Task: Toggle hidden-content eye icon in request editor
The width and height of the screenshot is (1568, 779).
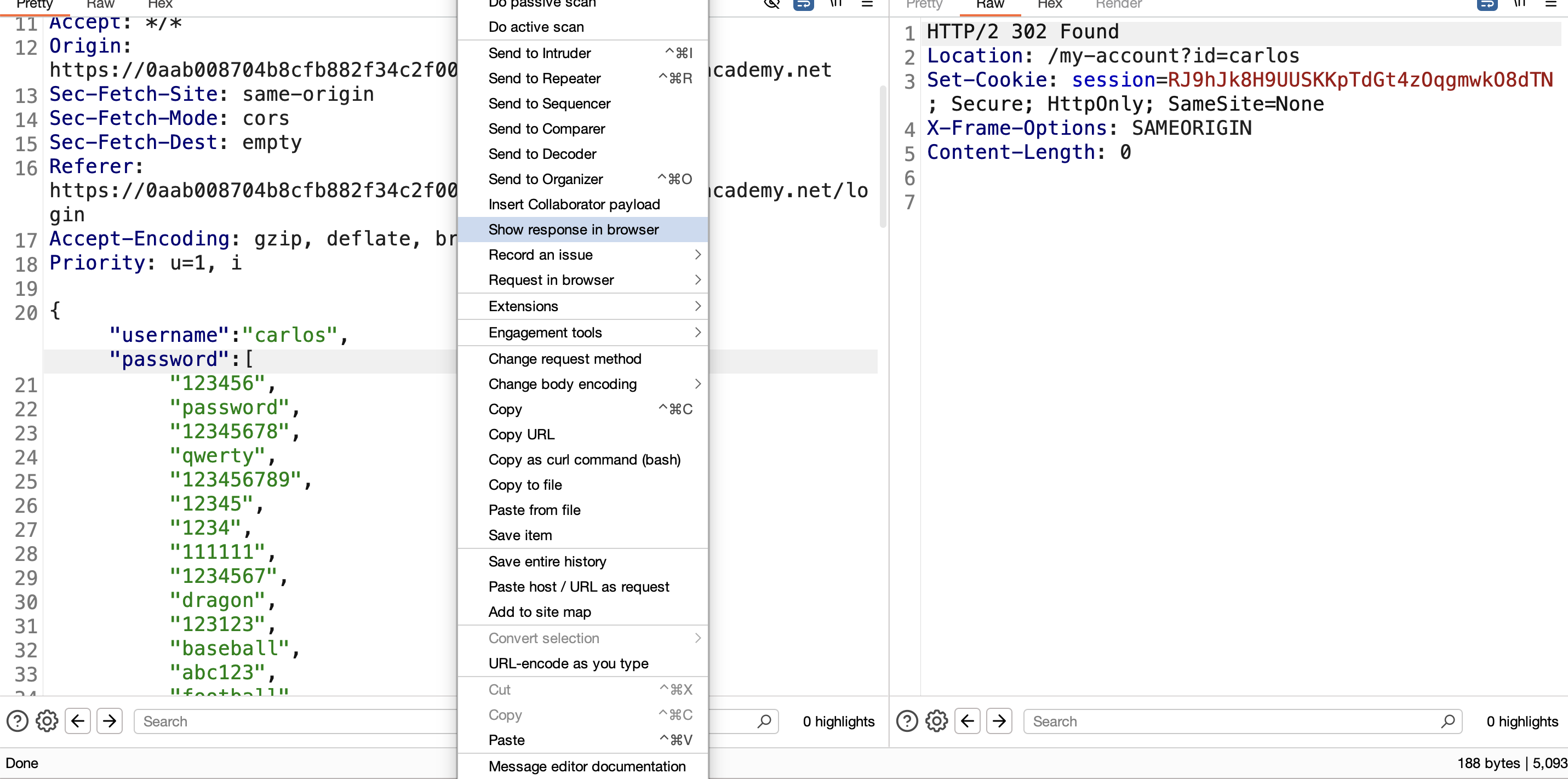Action: tap(772, 4)
